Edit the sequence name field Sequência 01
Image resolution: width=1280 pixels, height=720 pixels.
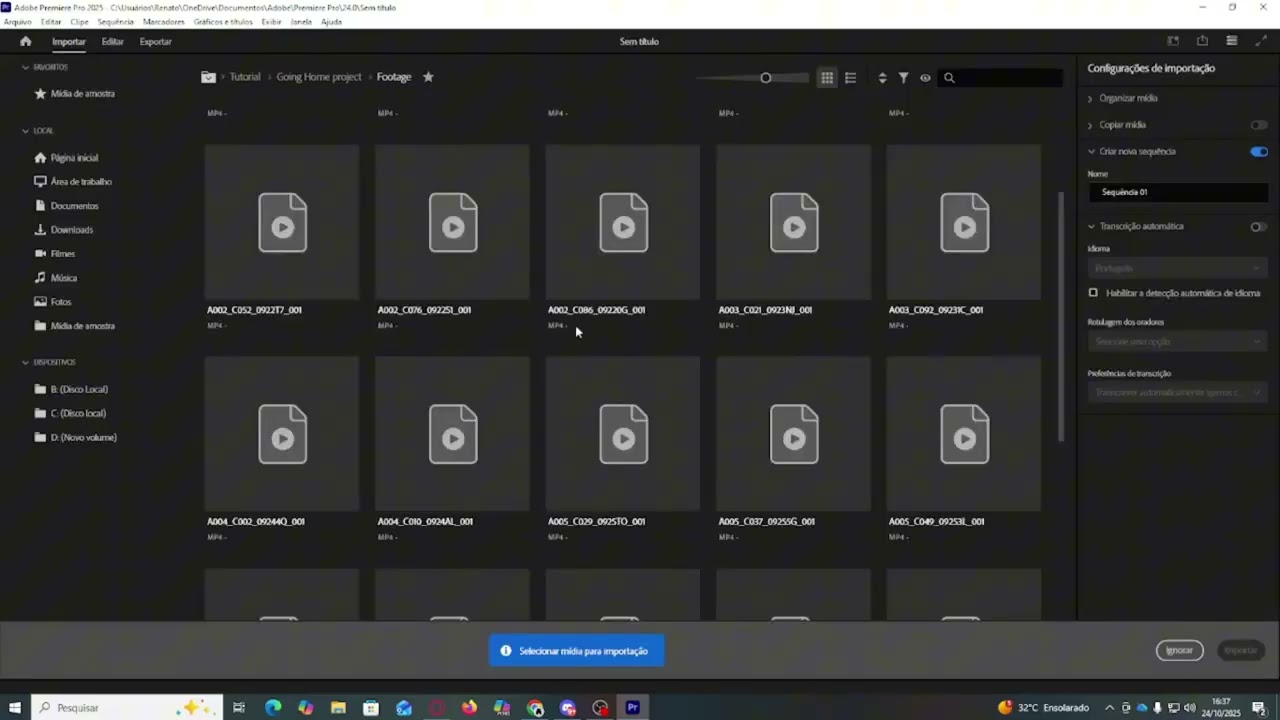click(x=1178, y=192)
